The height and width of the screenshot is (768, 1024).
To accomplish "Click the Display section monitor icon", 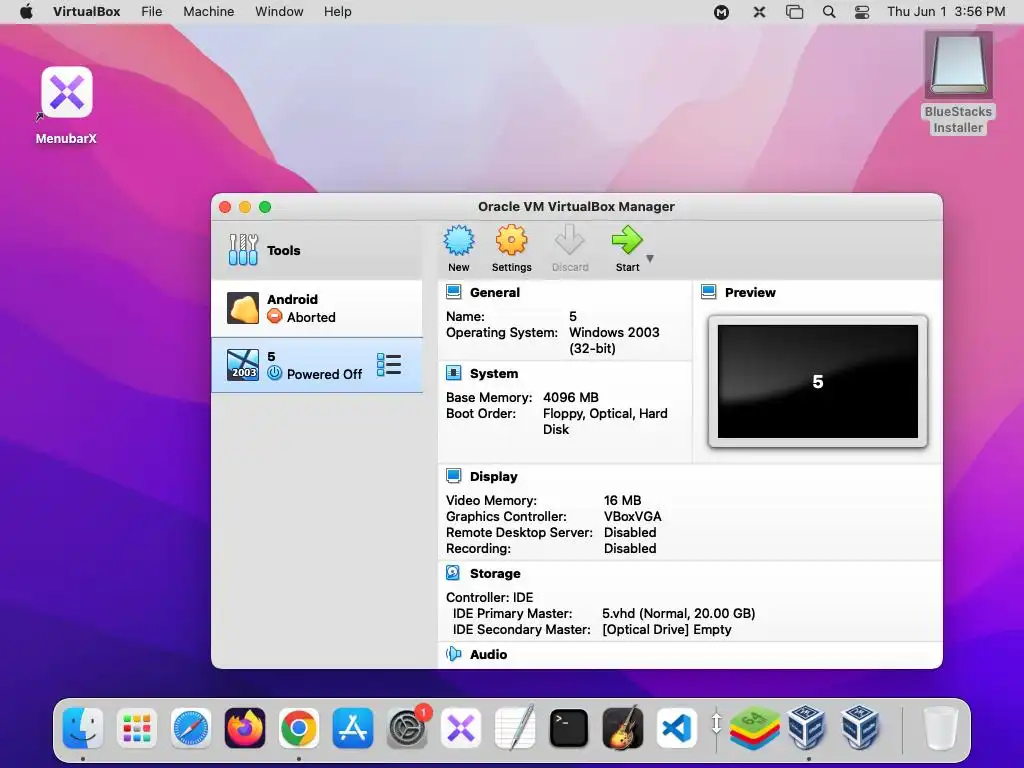I will (x=453, y=475).
